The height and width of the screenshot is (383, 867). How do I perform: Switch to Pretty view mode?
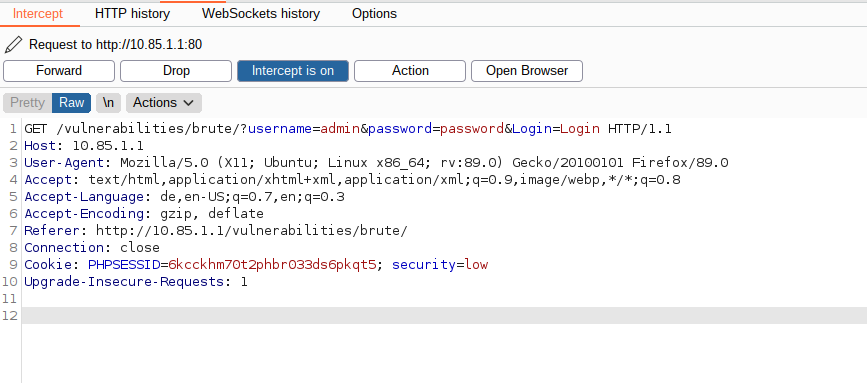click(x=28, y=103)
